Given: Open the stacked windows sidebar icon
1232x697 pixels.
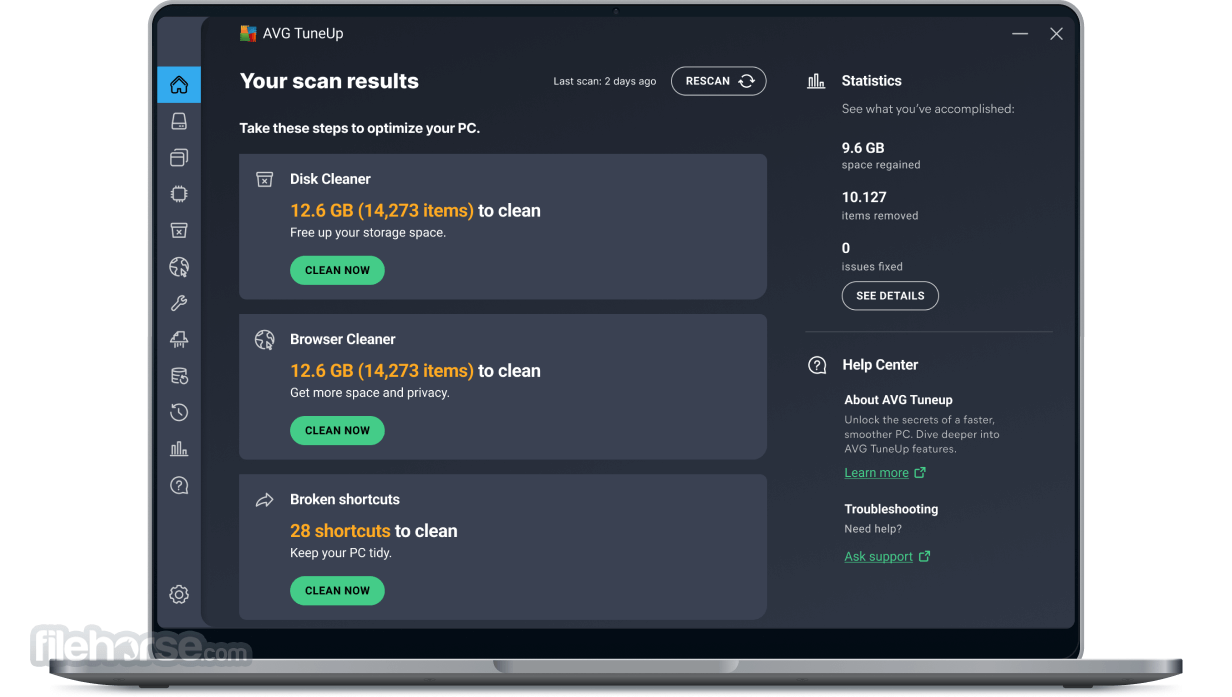Looking at the screenshot, I should pos(179,157).
